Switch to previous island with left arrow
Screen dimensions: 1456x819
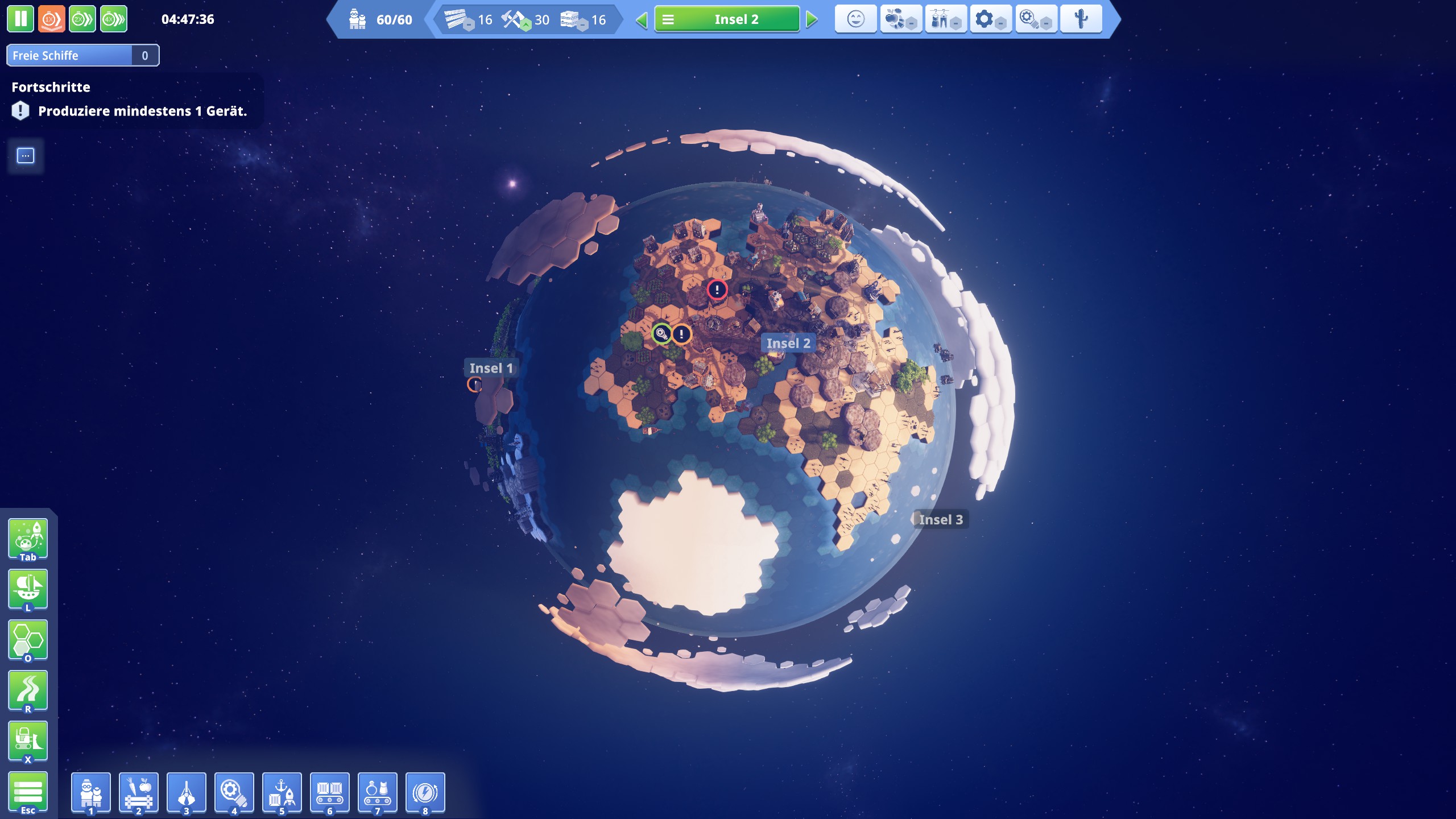click(642, 20)
